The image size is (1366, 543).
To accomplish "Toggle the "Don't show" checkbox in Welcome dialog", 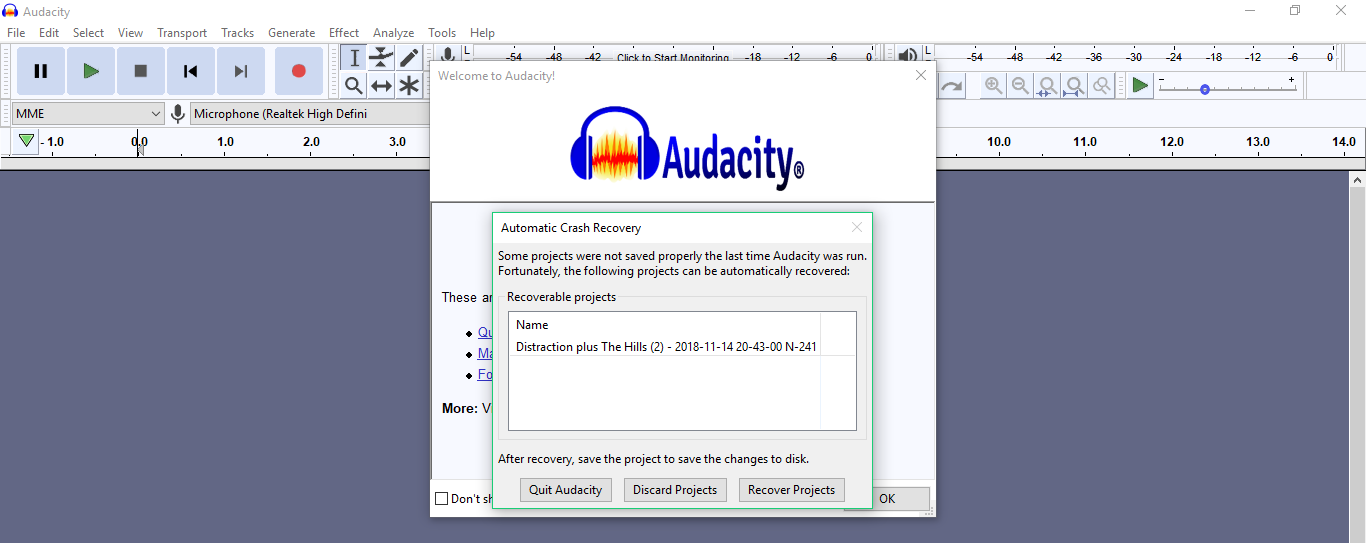I will point(441,498).
